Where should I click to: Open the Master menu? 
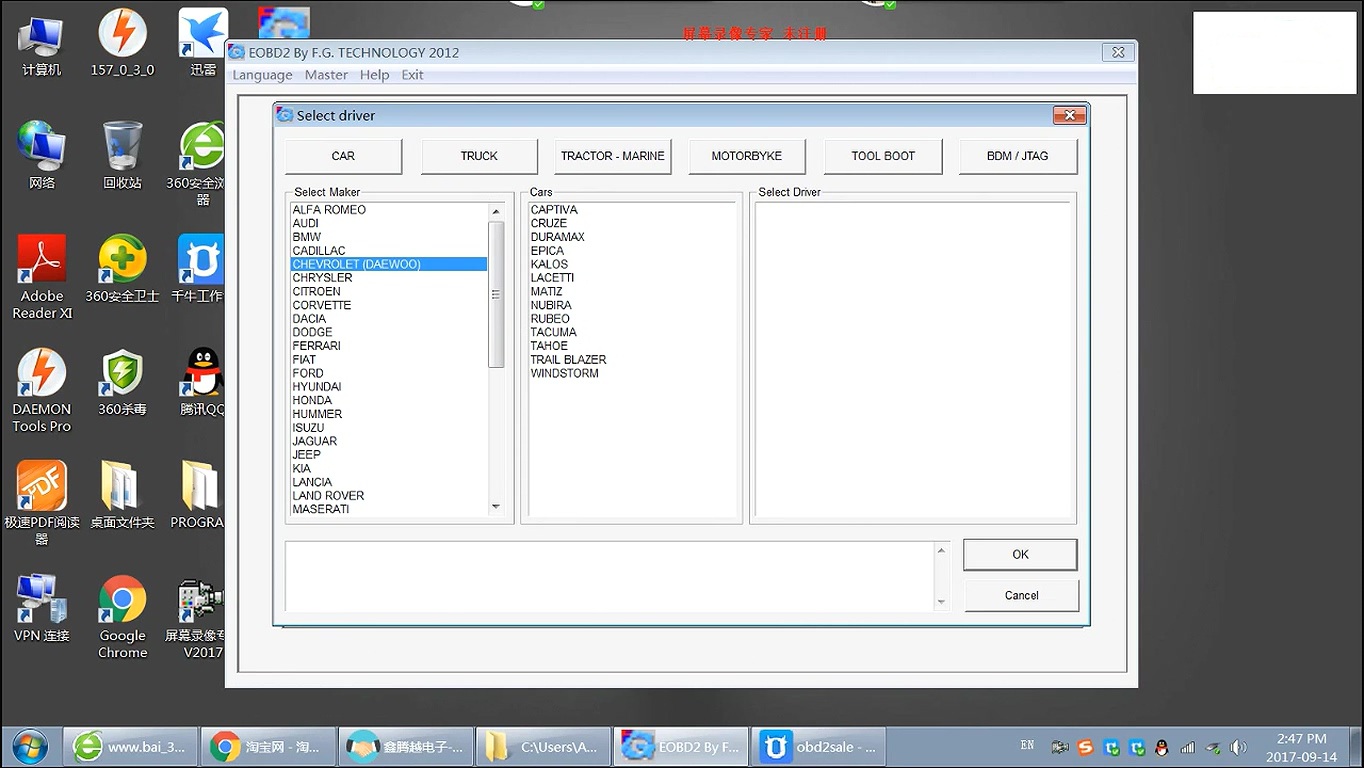click(x=326, y=75)
